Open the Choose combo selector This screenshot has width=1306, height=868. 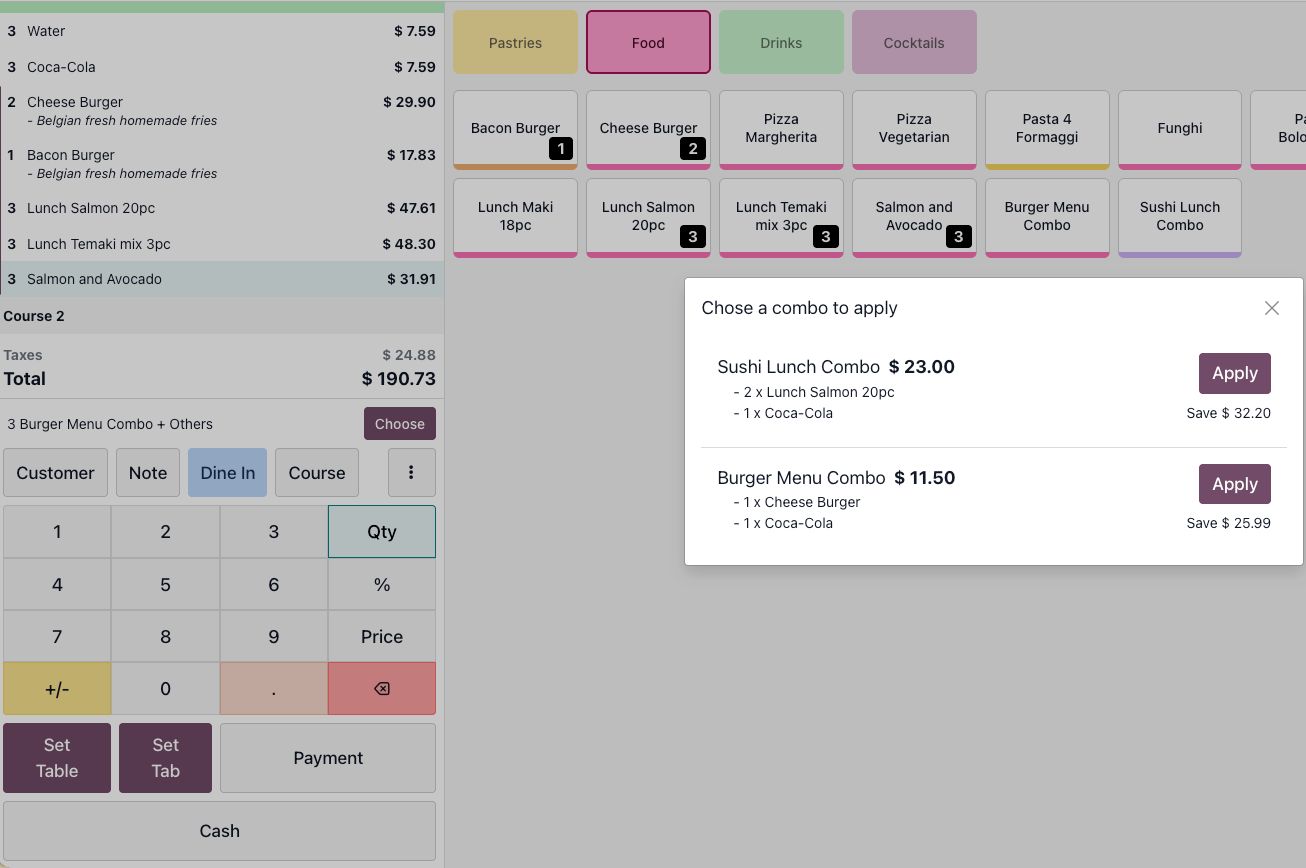click(399, 423)
